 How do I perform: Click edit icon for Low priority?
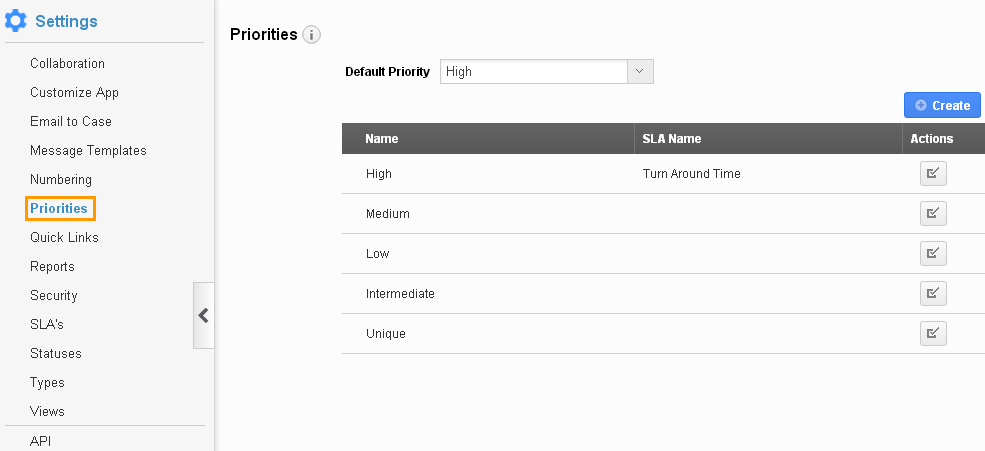[x=933, y=254]
